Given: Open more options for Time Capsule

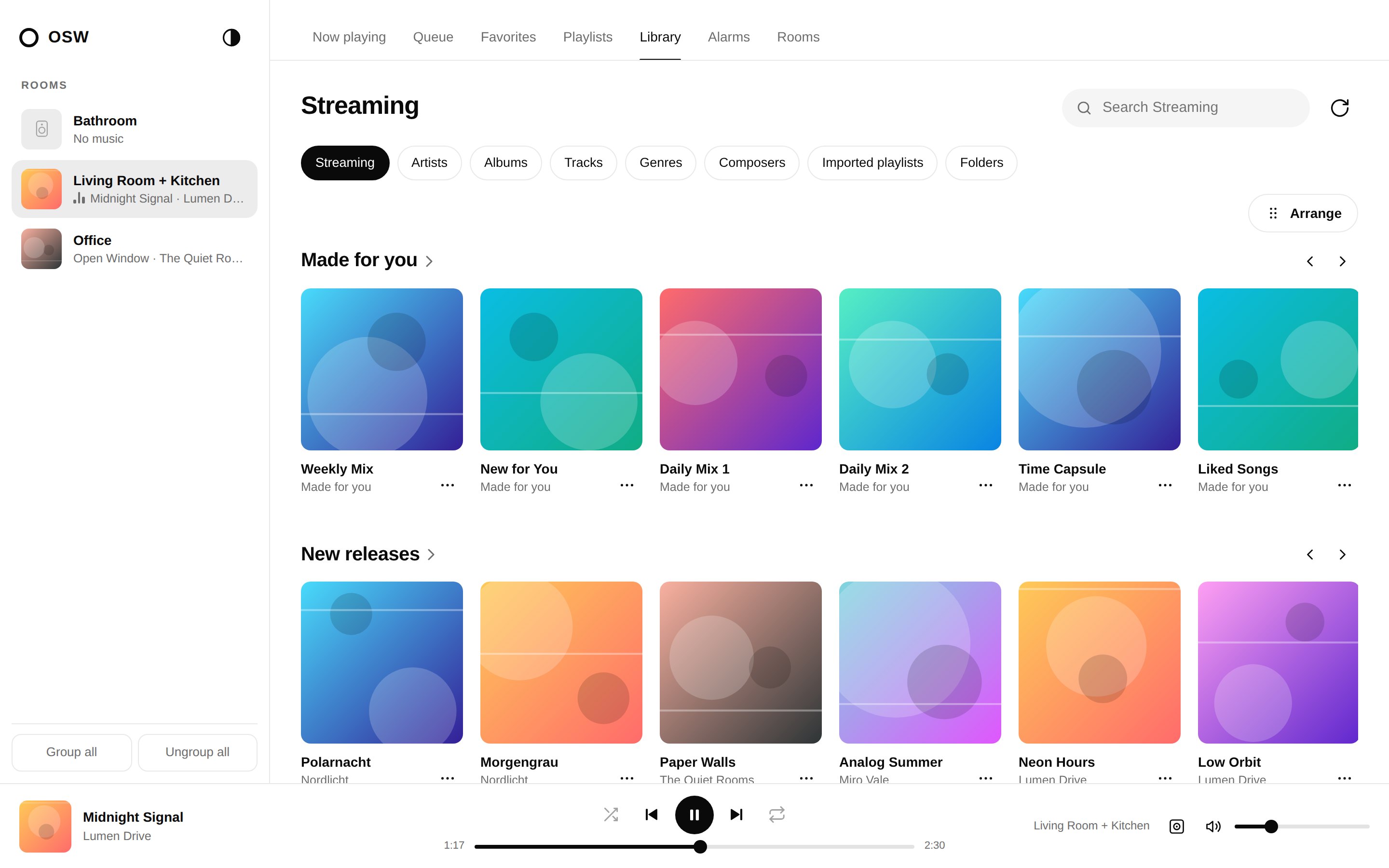Looking at the screenshot, I should [1165, 485].
